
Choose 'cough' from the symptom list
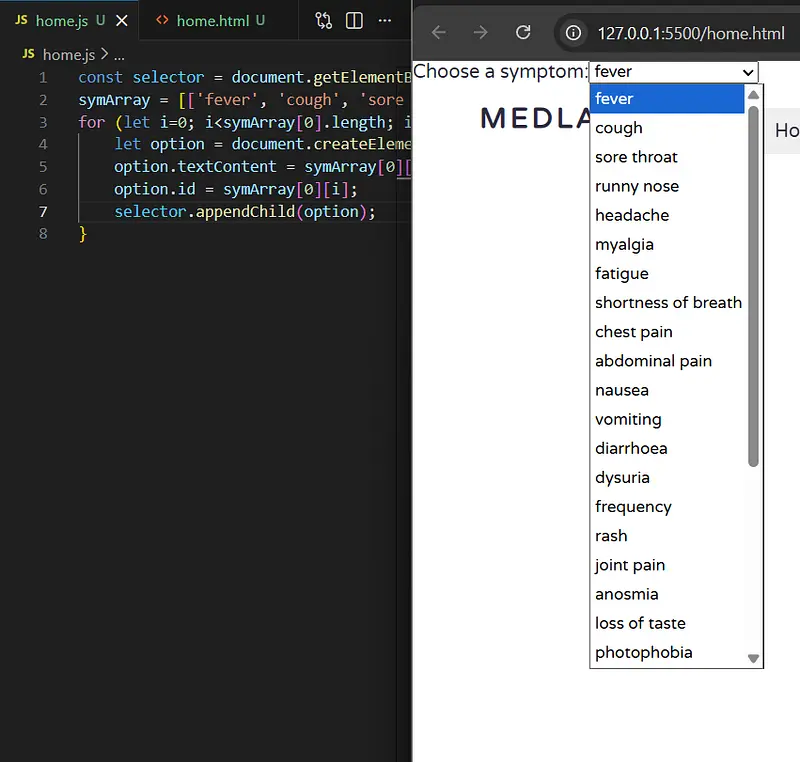click(619, 128)
